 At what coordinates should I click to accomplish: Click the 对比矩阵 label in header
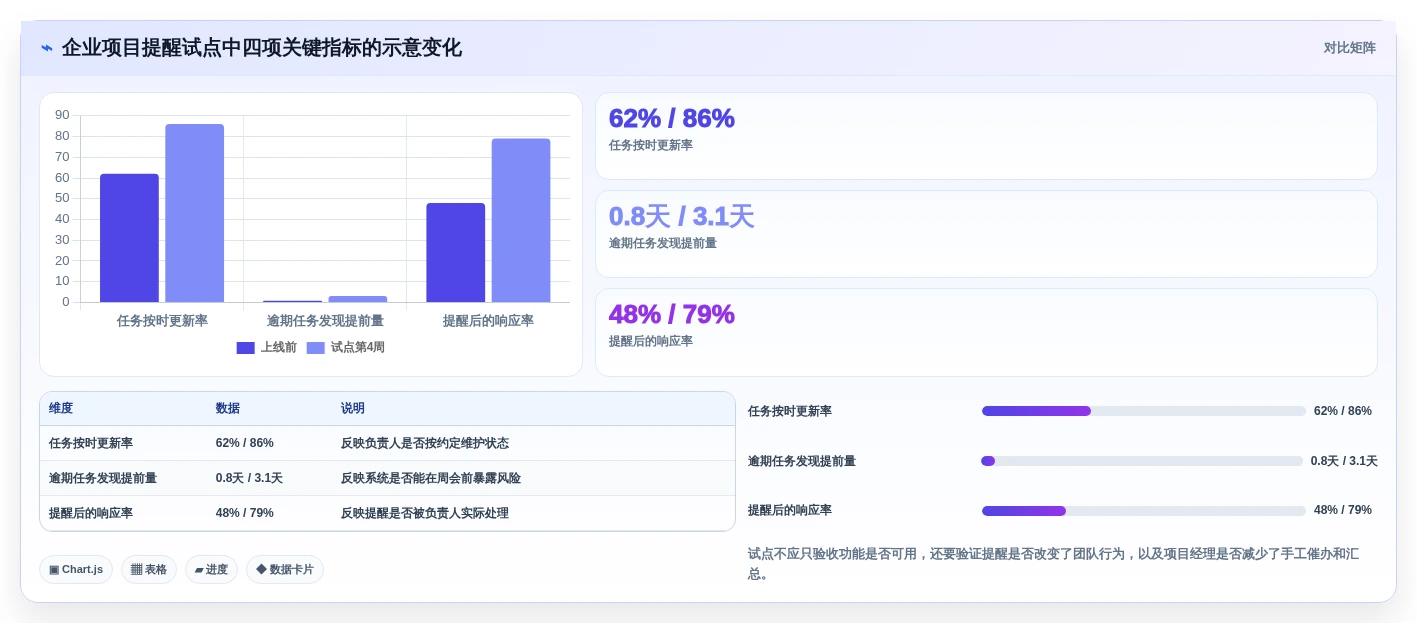click(1349, 48)
